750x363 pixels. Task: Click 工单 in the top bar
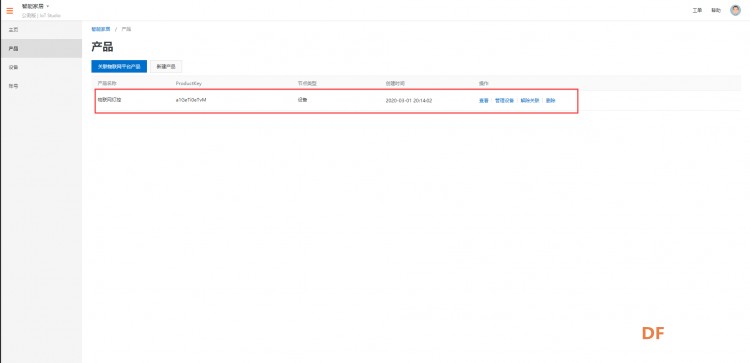point(697,11)
